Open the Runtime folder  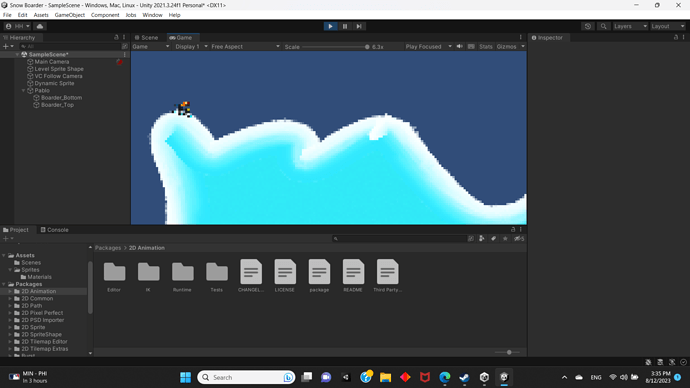click(x=182, y=276)
